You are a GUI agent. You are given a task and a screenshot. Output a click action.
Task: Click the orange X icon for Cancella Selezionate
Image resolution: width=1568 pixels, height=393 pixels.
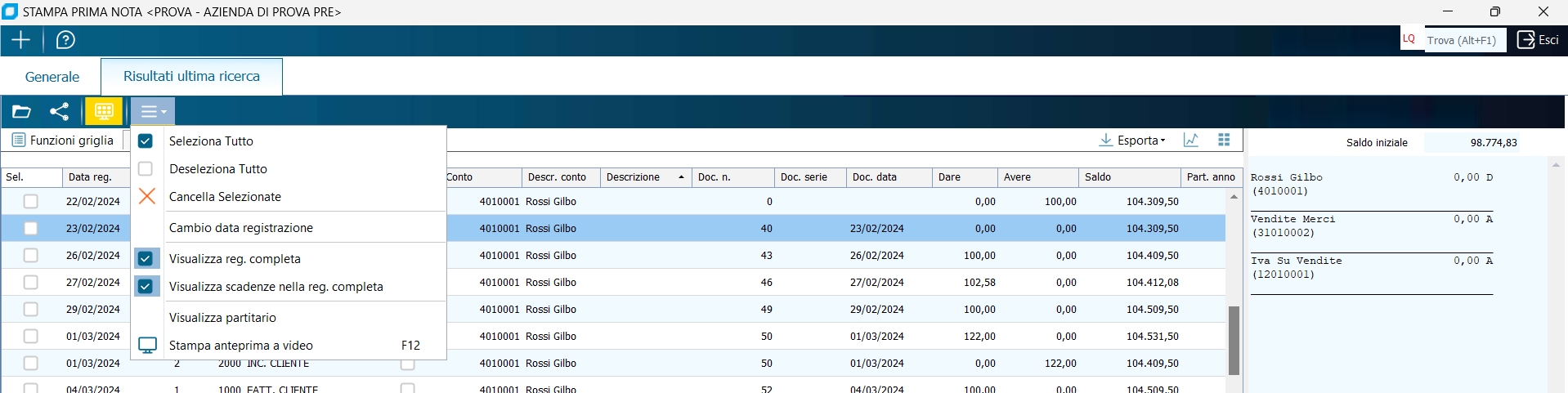146,196
